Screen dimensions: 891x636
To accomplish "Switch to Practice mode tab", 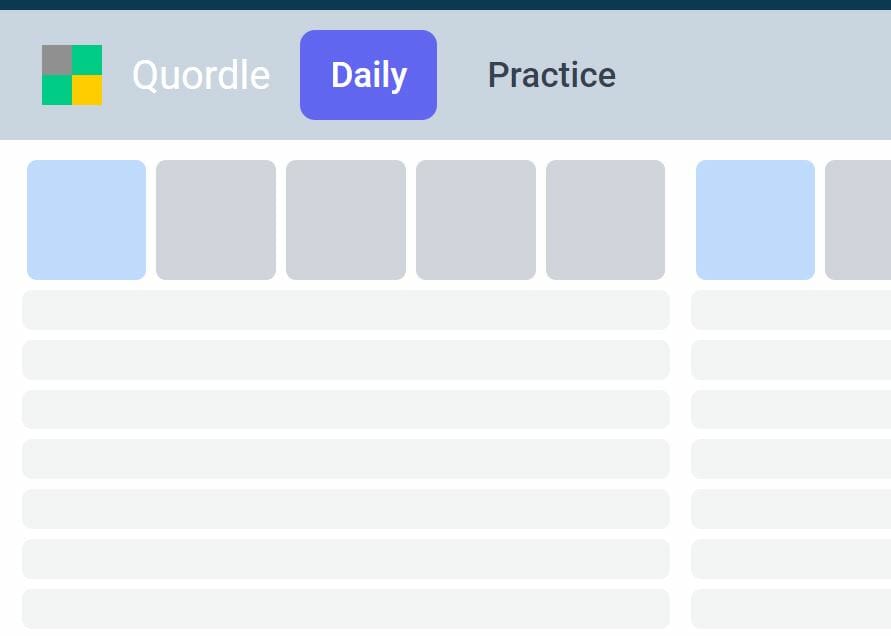I will click(x=552, y=75).
